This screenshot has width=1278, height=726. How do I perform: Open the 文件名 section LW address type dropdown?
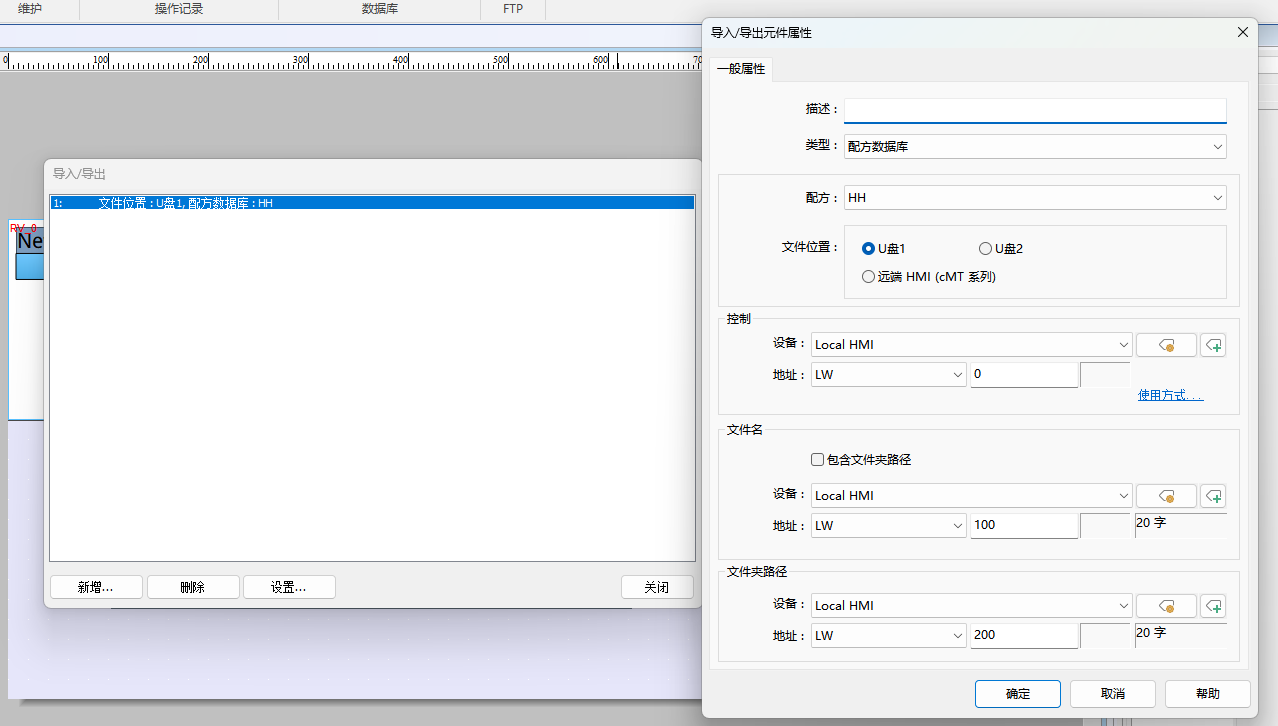(x=888, y=525)
